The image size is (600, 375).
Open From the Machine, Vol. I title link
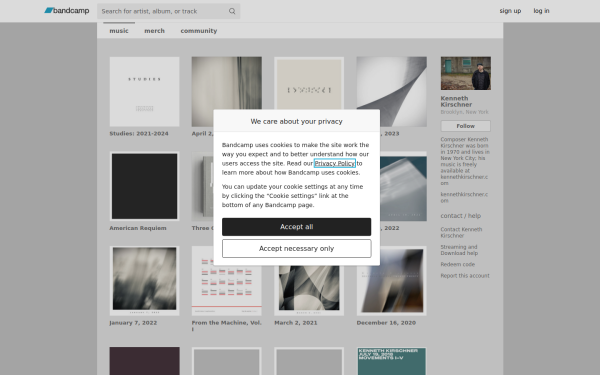click(227, 326)
